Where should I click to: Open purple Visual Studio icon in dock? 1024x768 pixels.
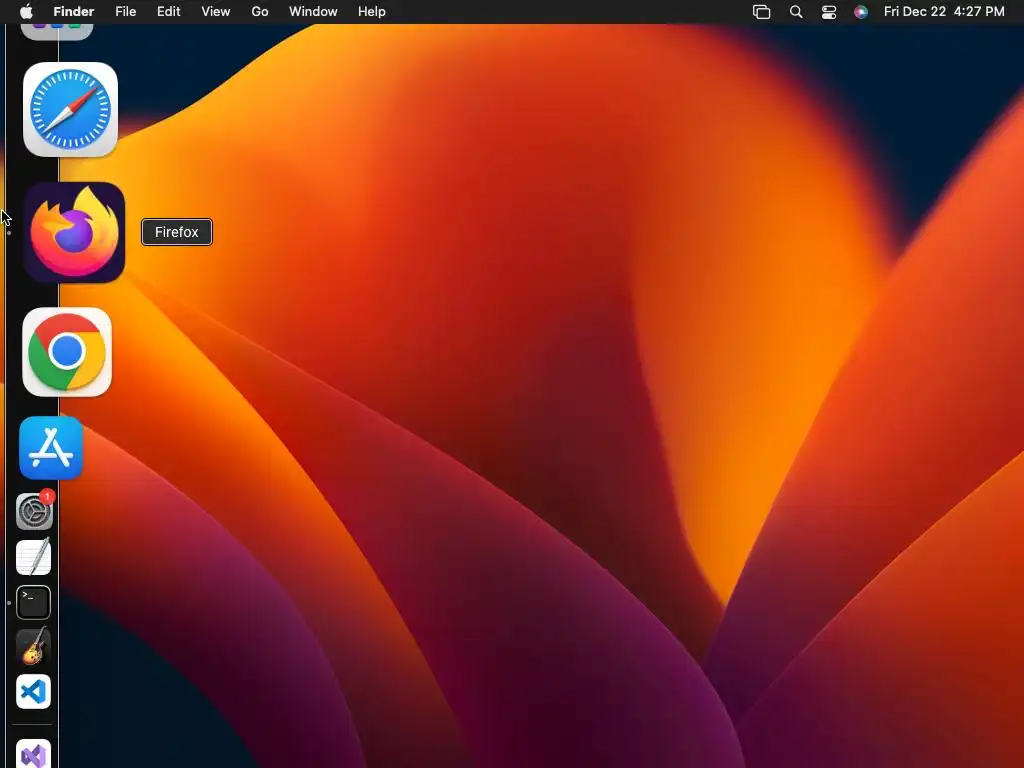point(33,754)
